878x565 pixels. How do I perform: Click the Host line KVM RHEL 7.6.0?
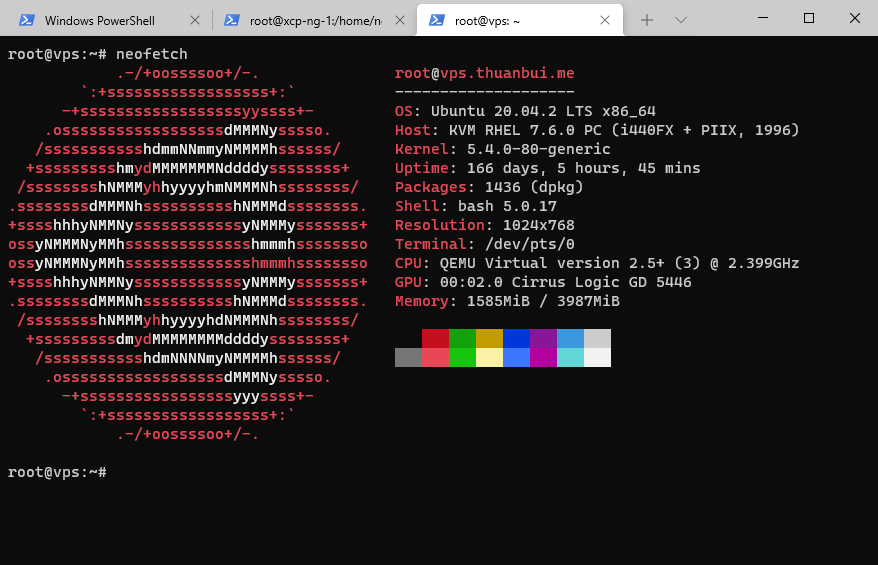tap(597, 130)
